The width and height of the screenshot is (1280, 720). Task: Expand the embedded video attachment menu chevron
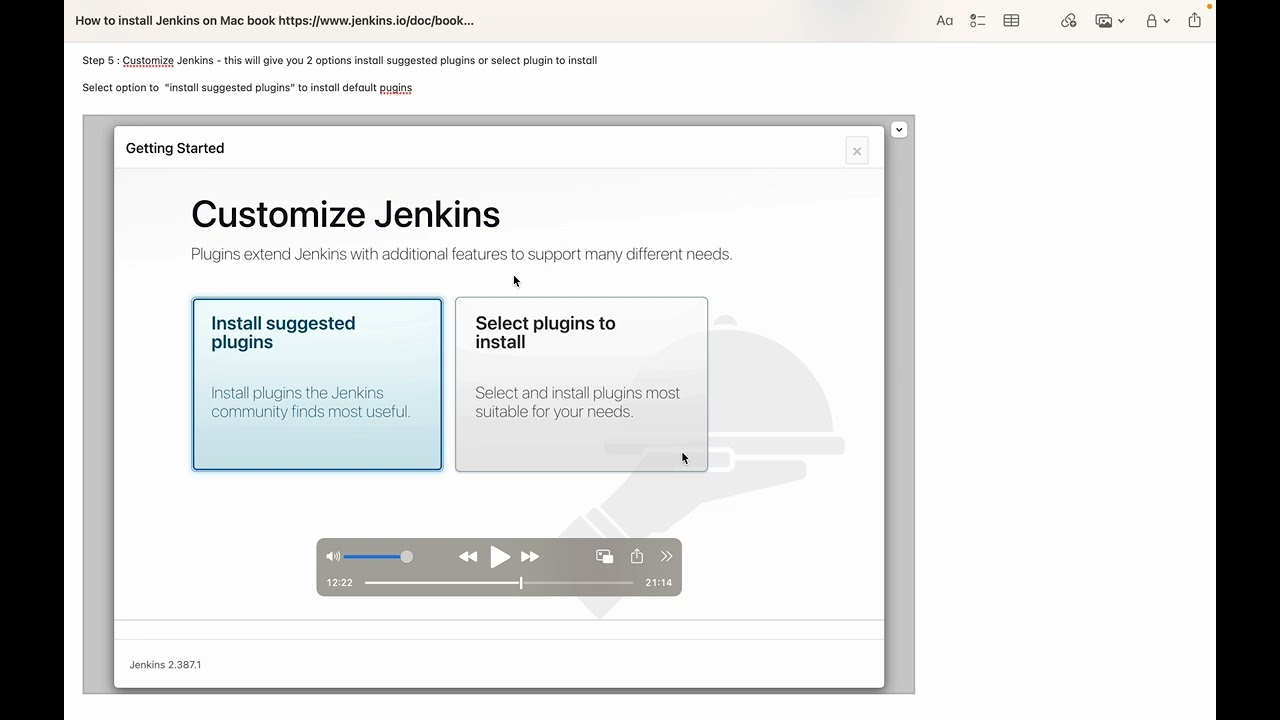click(898, 129)
